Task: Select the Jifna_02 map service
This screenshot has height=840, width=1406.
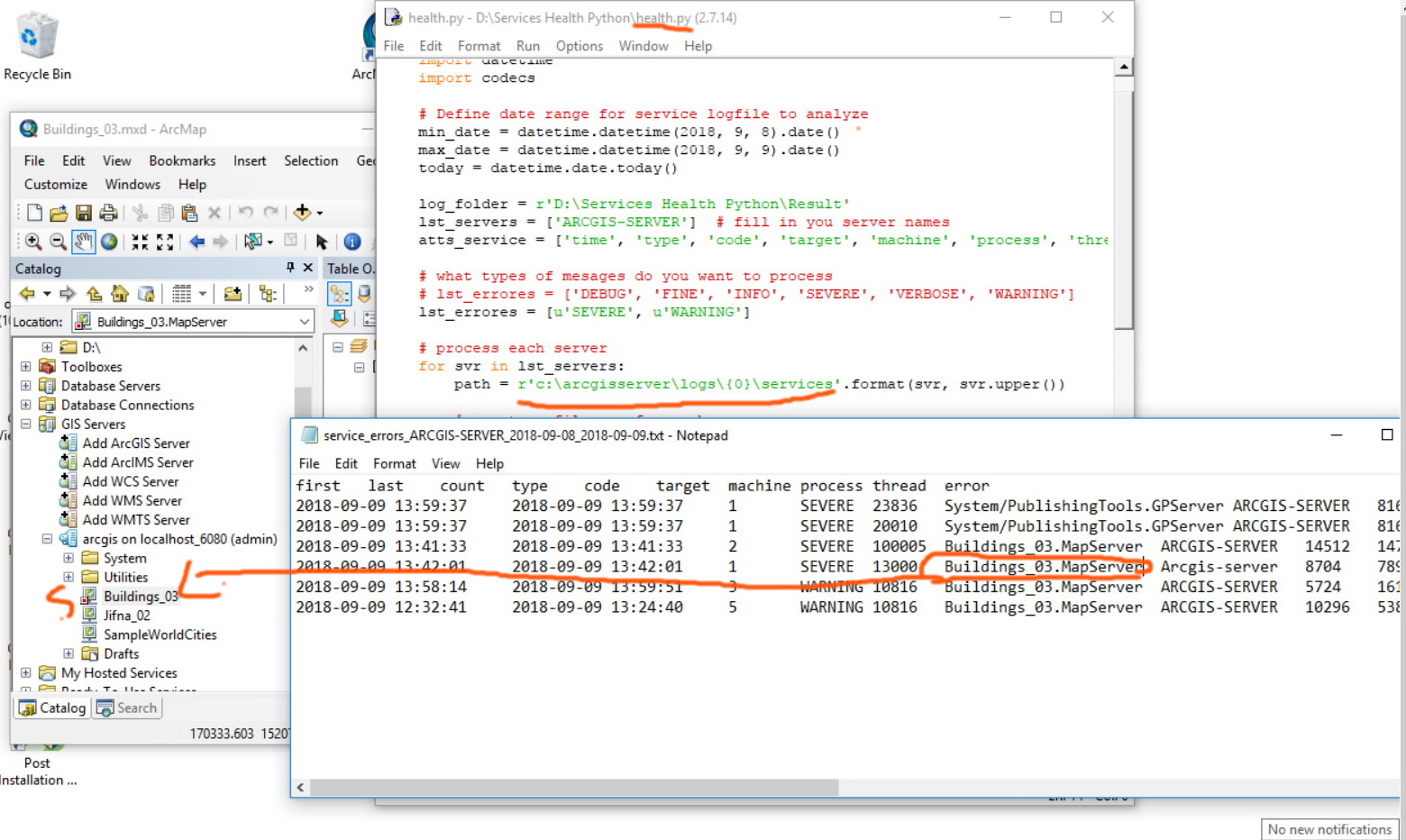Action: [x=127, y=616]
